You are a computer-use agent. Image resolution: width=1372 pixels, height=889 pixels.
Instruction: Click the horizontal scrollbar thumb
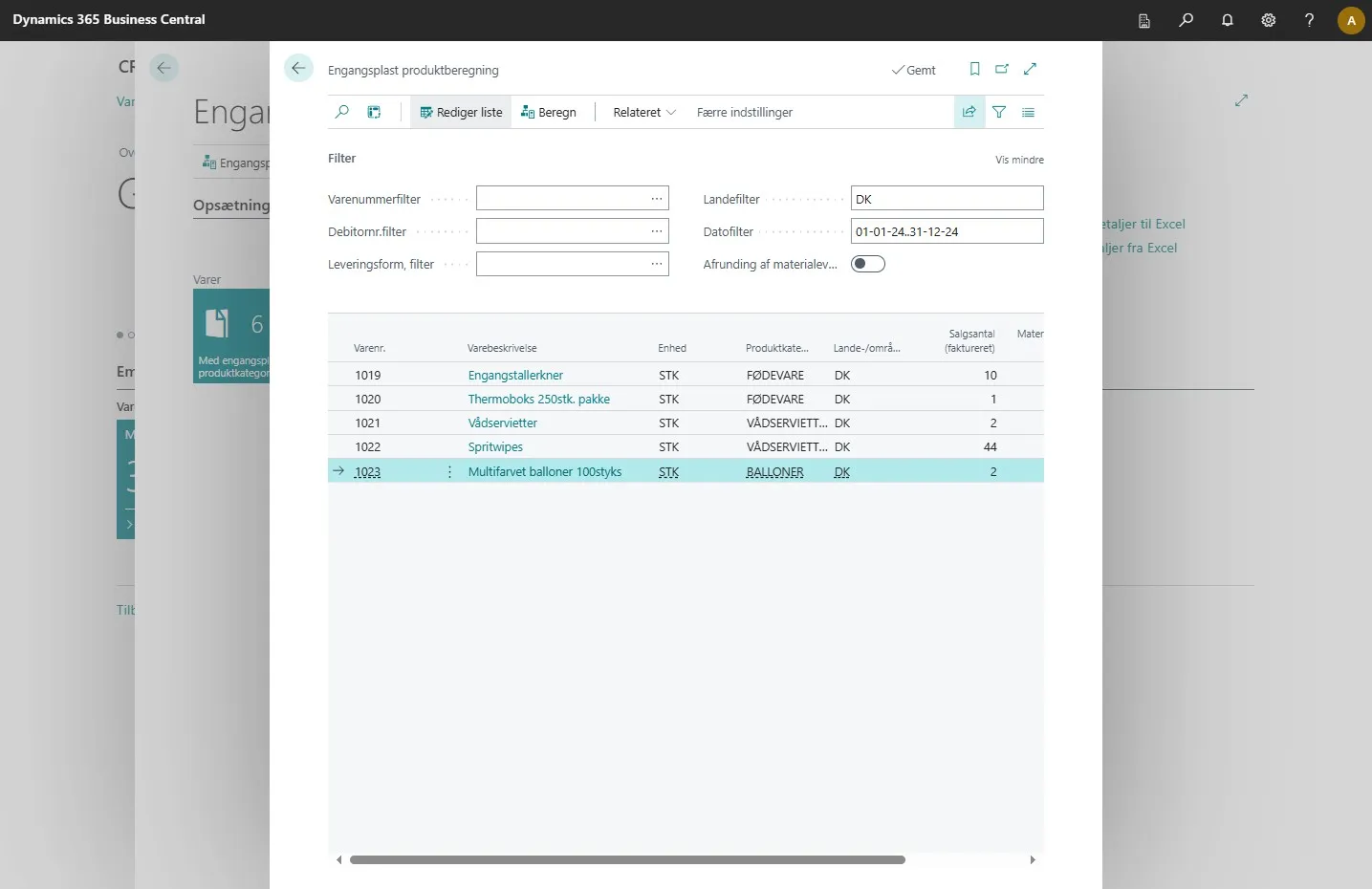click(x=627, y=859)
